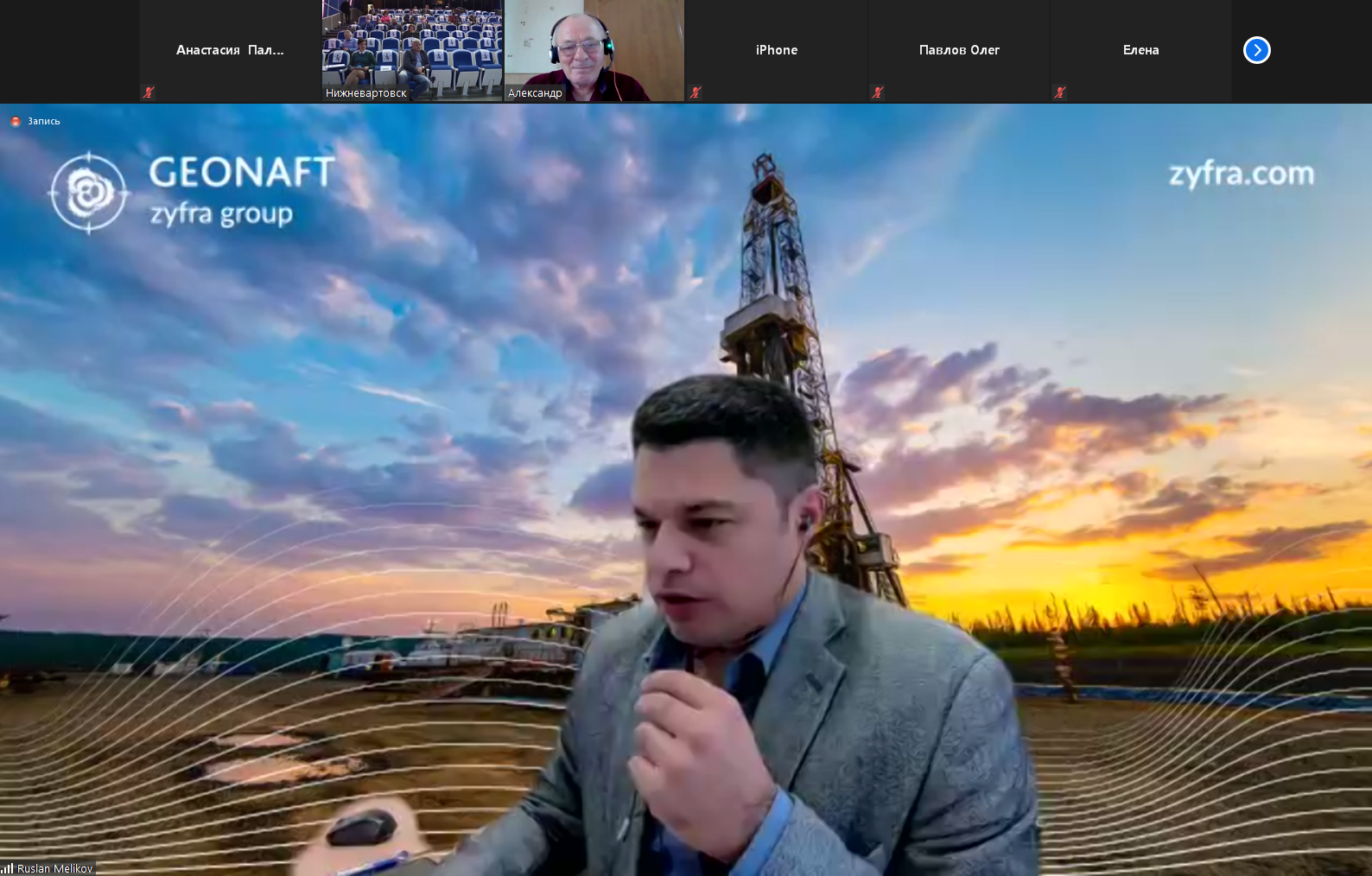
Task: Click muted mic icon on Анастасия's tile
Action: pyautogui.click(x=149, y=92)
